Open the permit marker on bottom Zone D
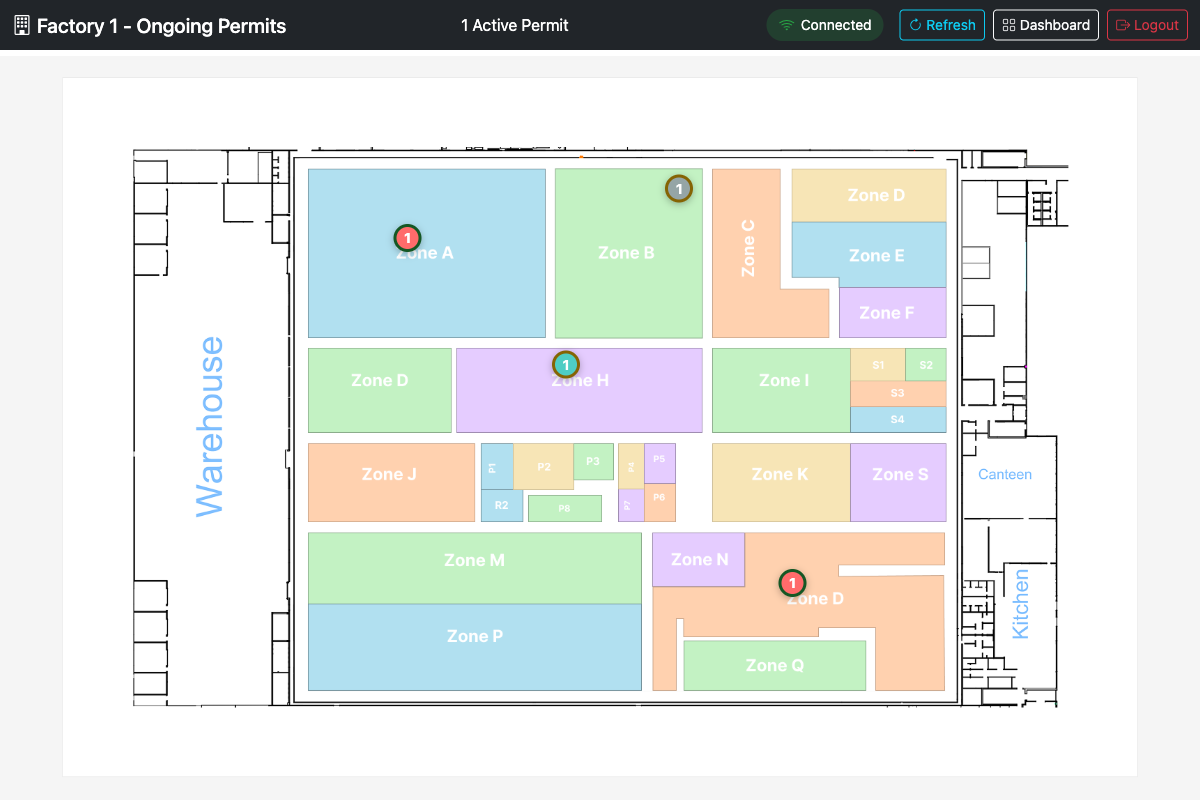 point(793,582)
